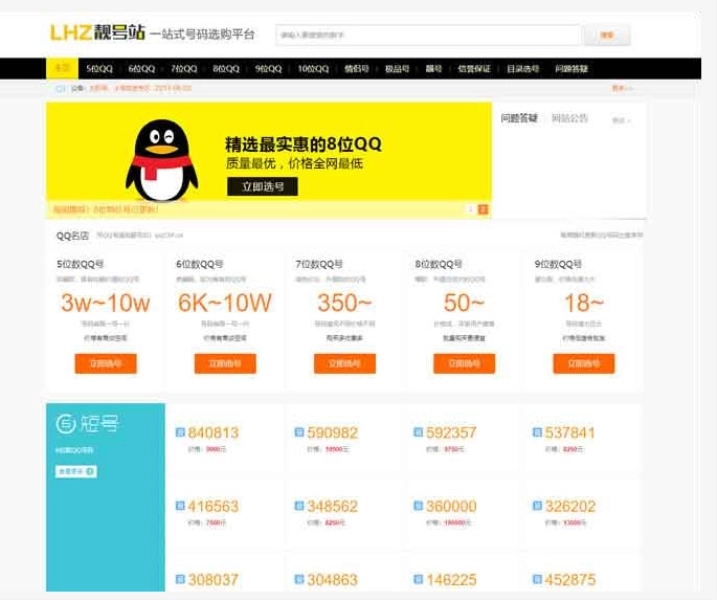Open the 7位QQ navigation item
Screen dimensions: 717x600
(184, 69)
